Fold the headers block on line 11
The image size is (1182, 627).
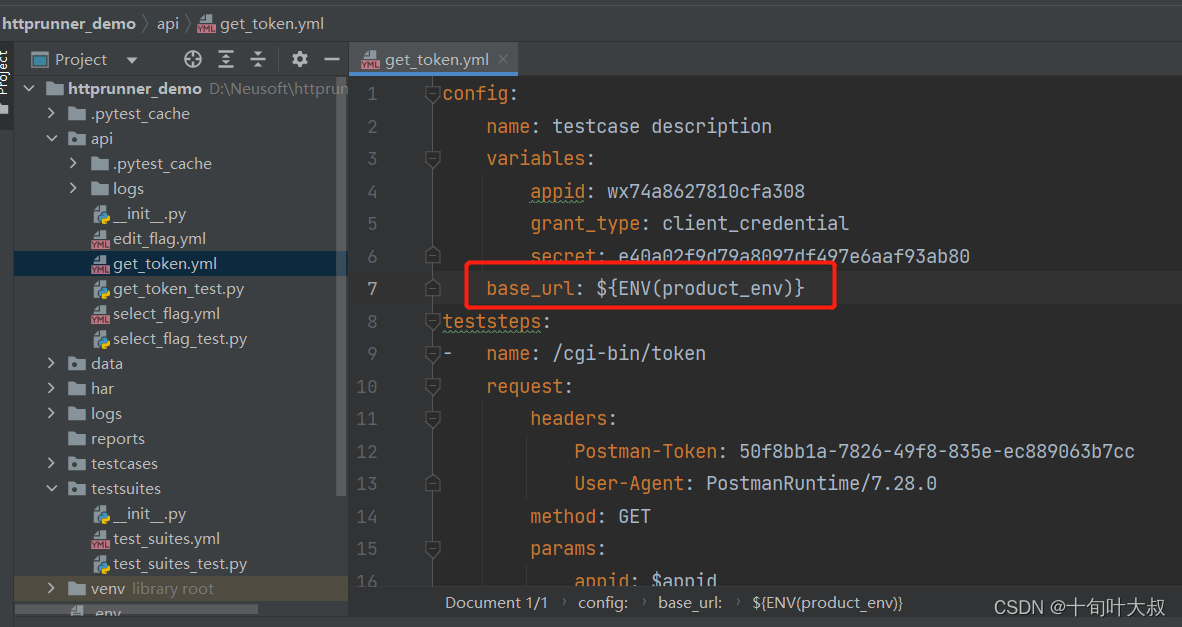tap(433, 419)
